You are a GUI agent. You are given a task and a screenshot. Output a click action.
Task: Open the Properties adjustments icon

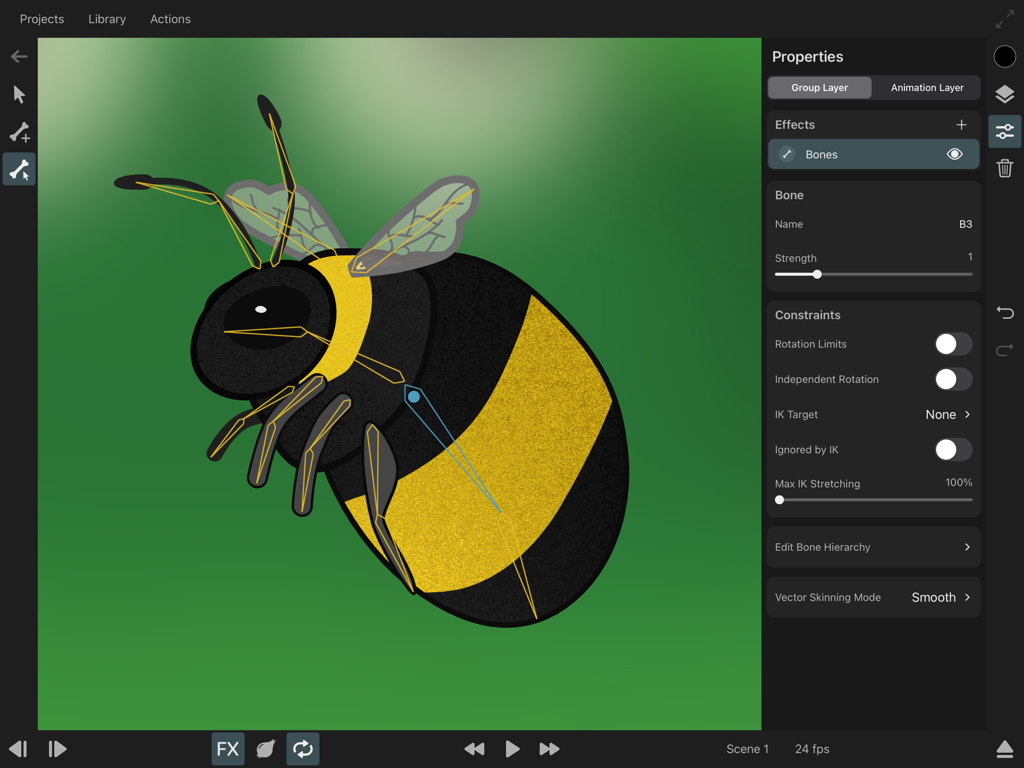1004,131
